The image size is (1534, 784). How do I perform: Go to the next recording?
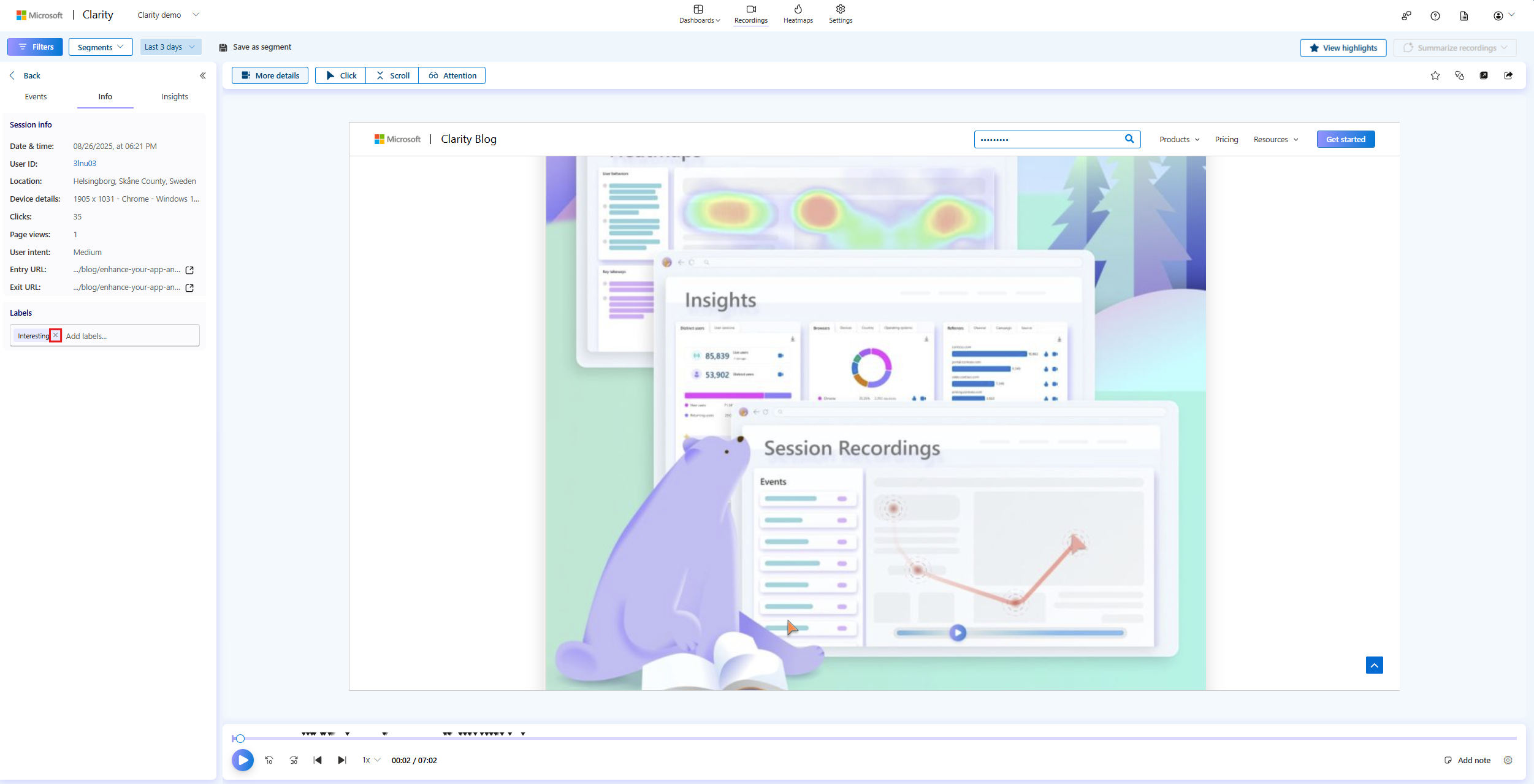(x=342, y=760)
